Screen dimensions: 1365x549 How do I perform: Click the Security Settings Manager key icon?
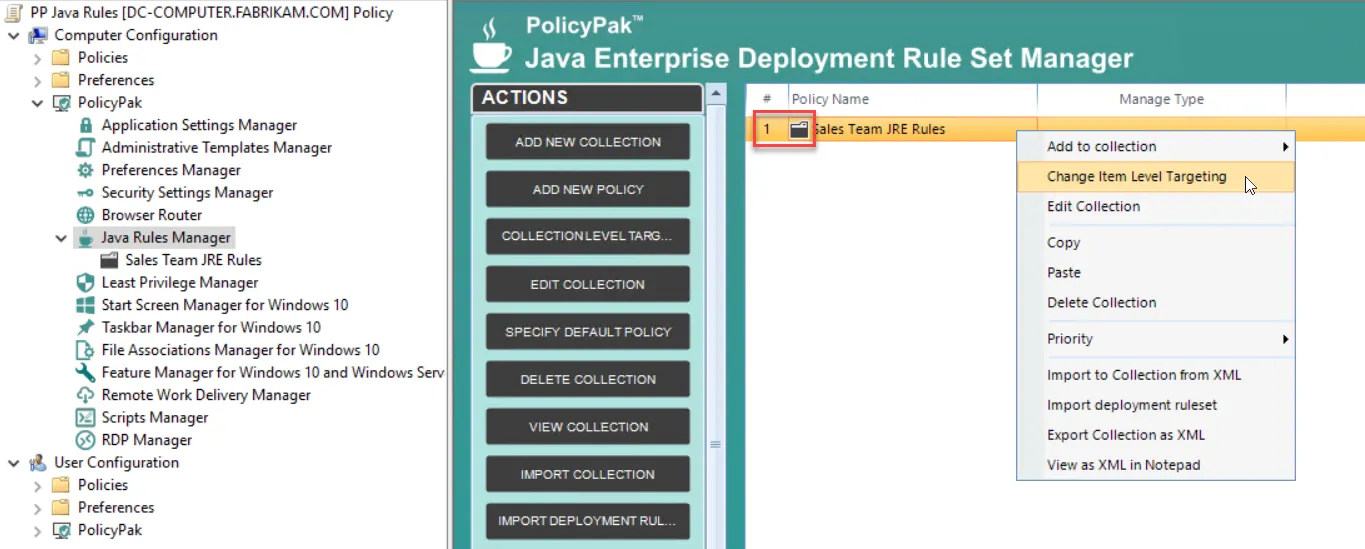pos(85,192)
